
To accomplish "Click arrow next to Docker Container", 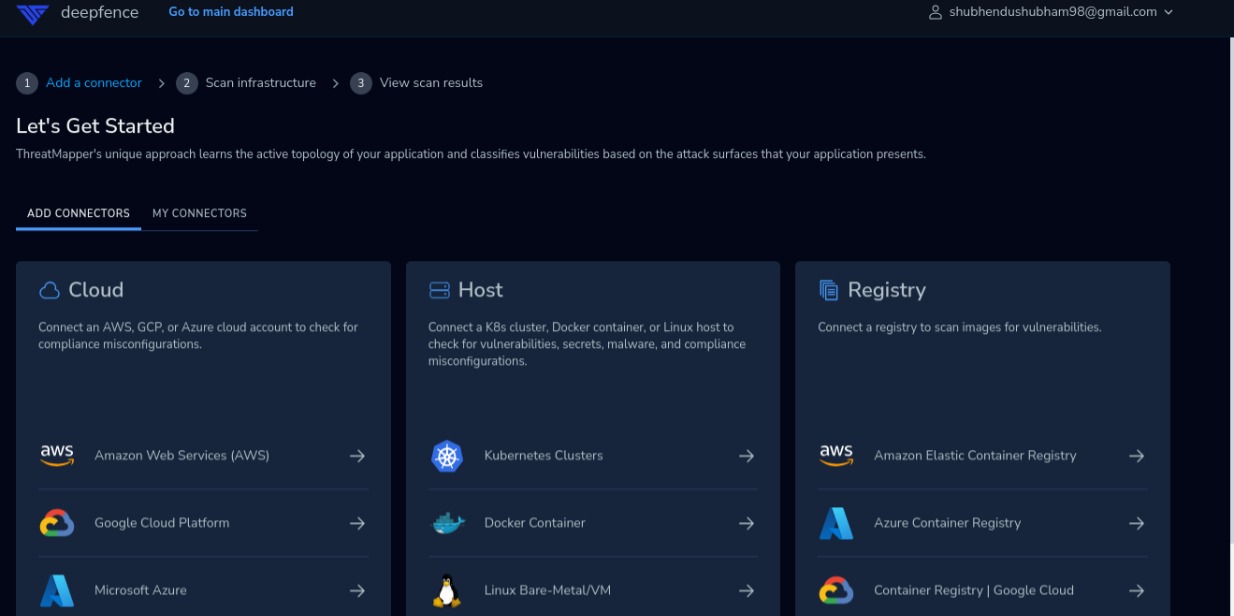I will click(746, 523).
